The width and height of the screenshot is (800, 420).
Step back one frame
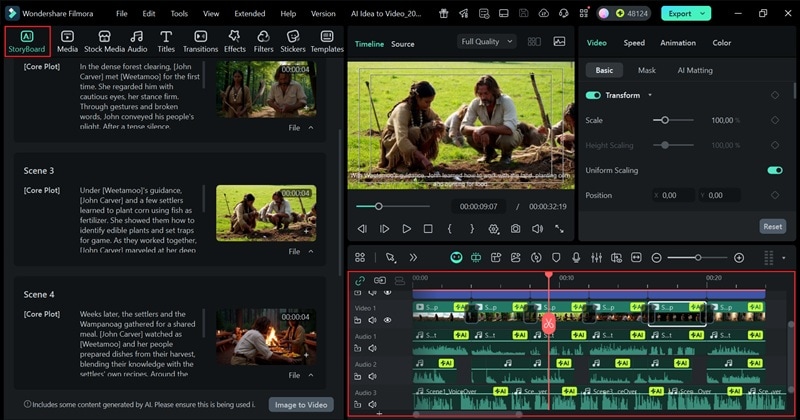362,229
